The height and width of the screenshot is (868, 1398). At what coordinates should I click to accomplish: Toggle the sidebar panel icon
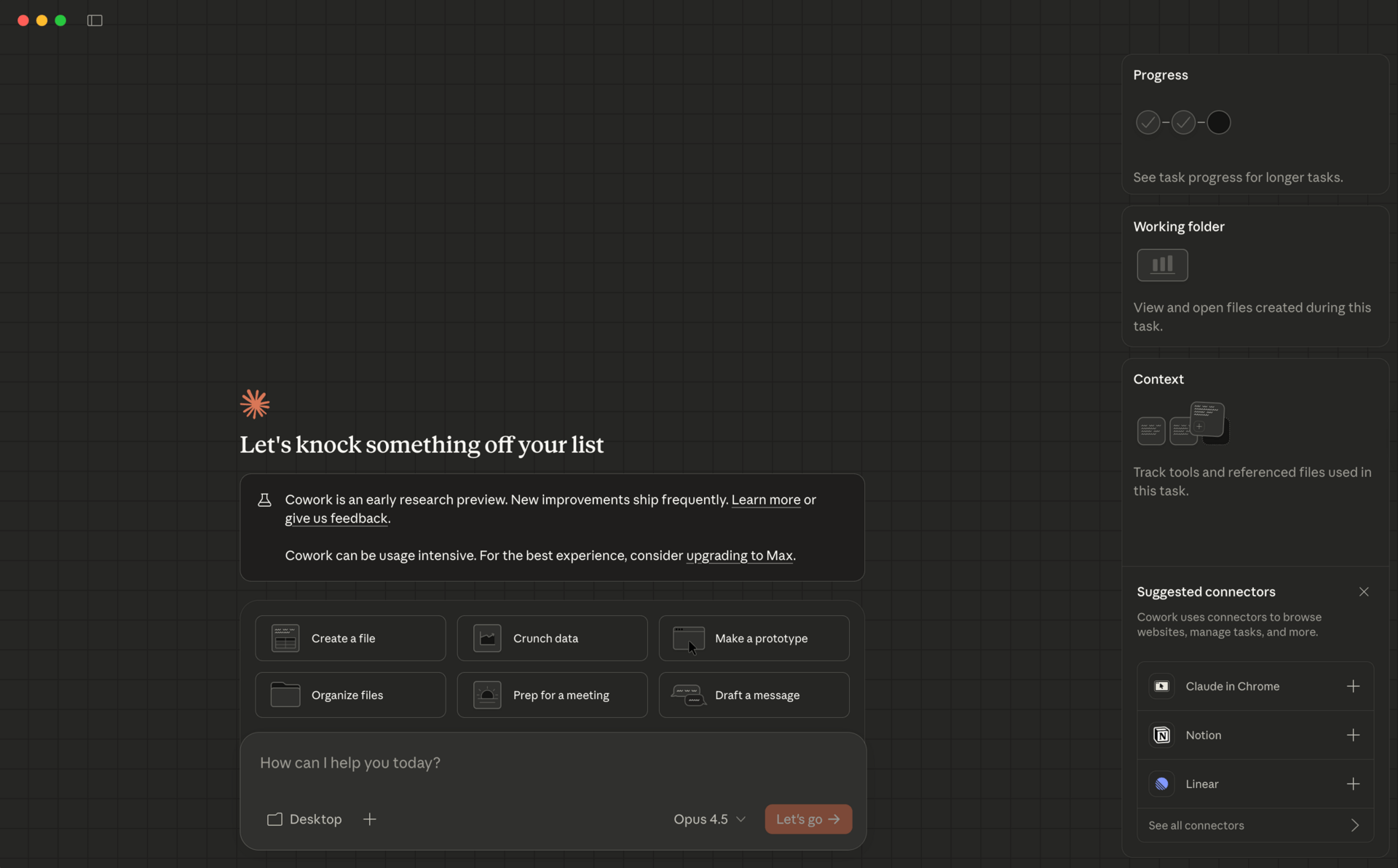coord(95,20)
